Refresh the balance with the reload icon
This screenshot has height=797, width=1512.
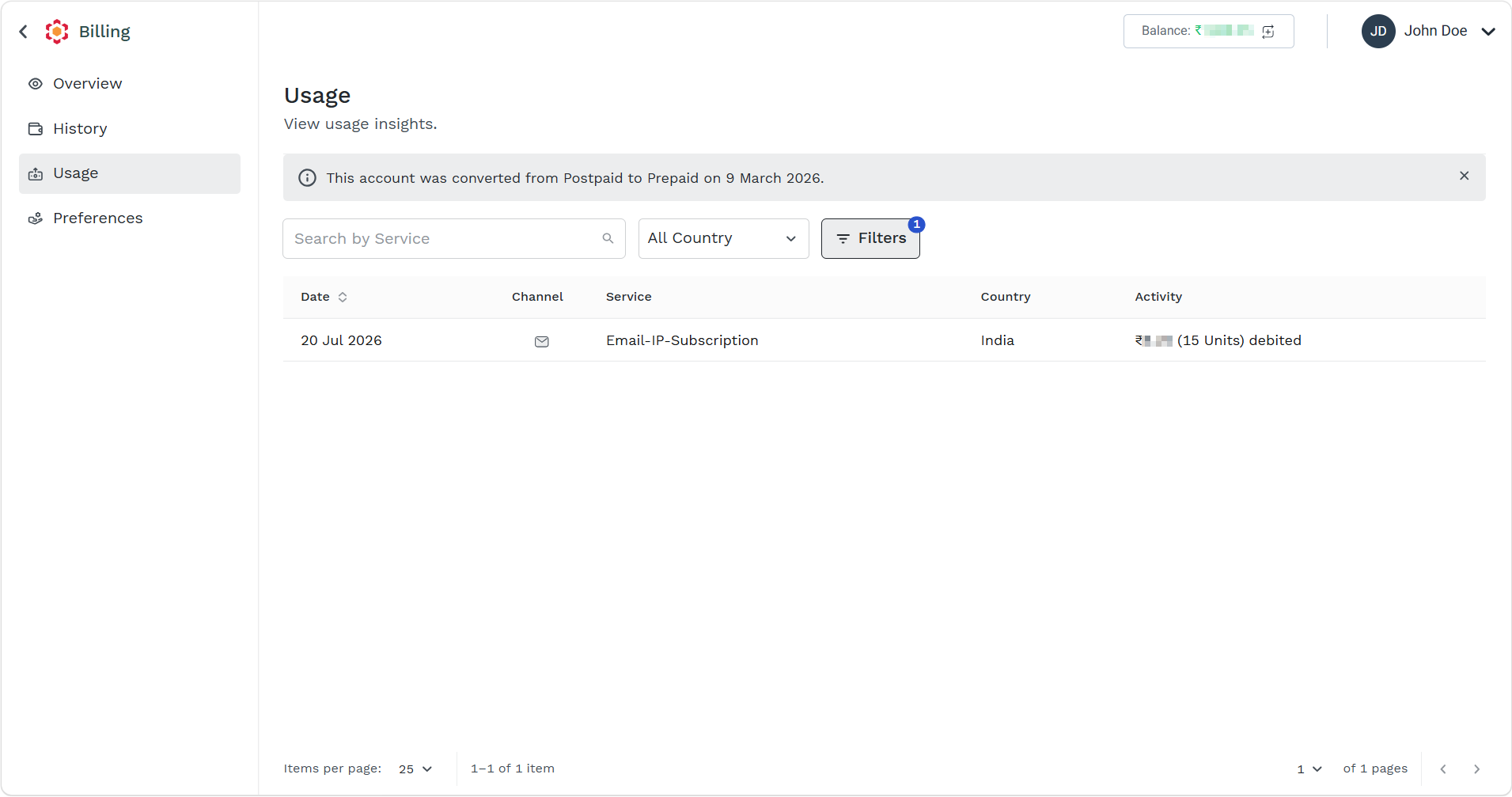1268,32
